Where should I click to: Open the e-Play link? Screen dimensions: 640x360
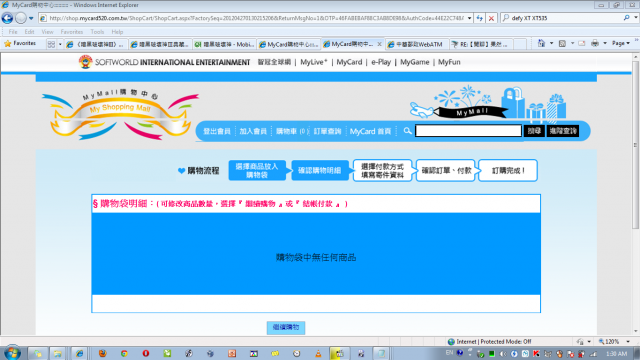[x=381, y=62]
